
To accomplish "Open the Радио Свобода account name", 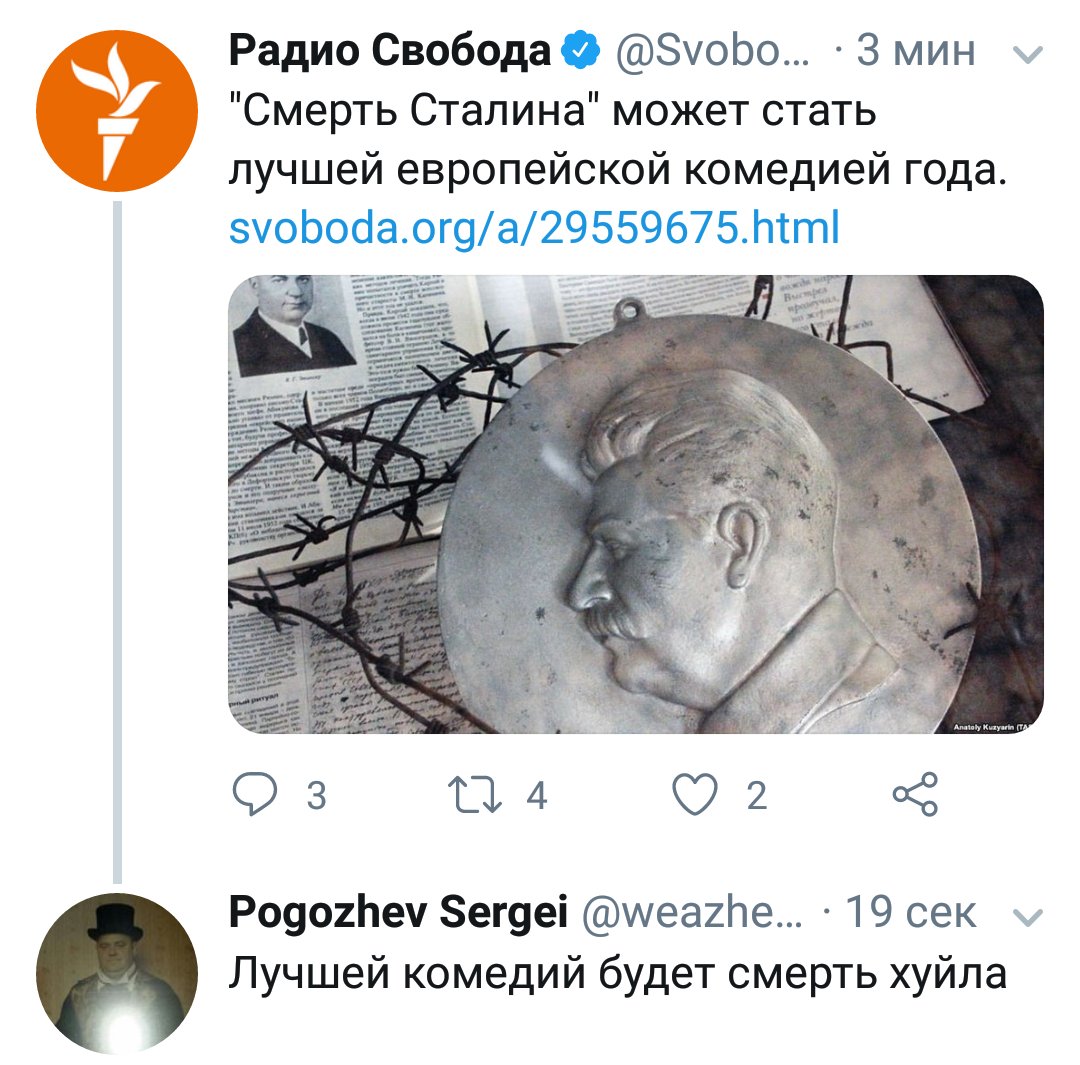I will point(390,50).
